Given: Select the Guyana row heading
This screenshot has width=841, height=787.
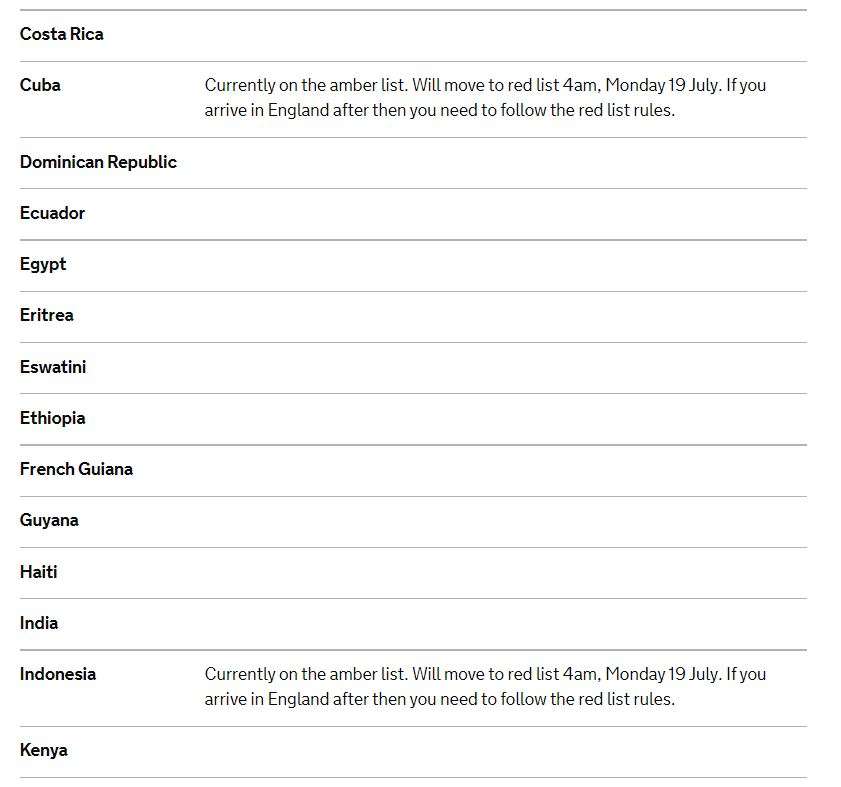Looking at the screenshot, I should [x=49, y=520].
